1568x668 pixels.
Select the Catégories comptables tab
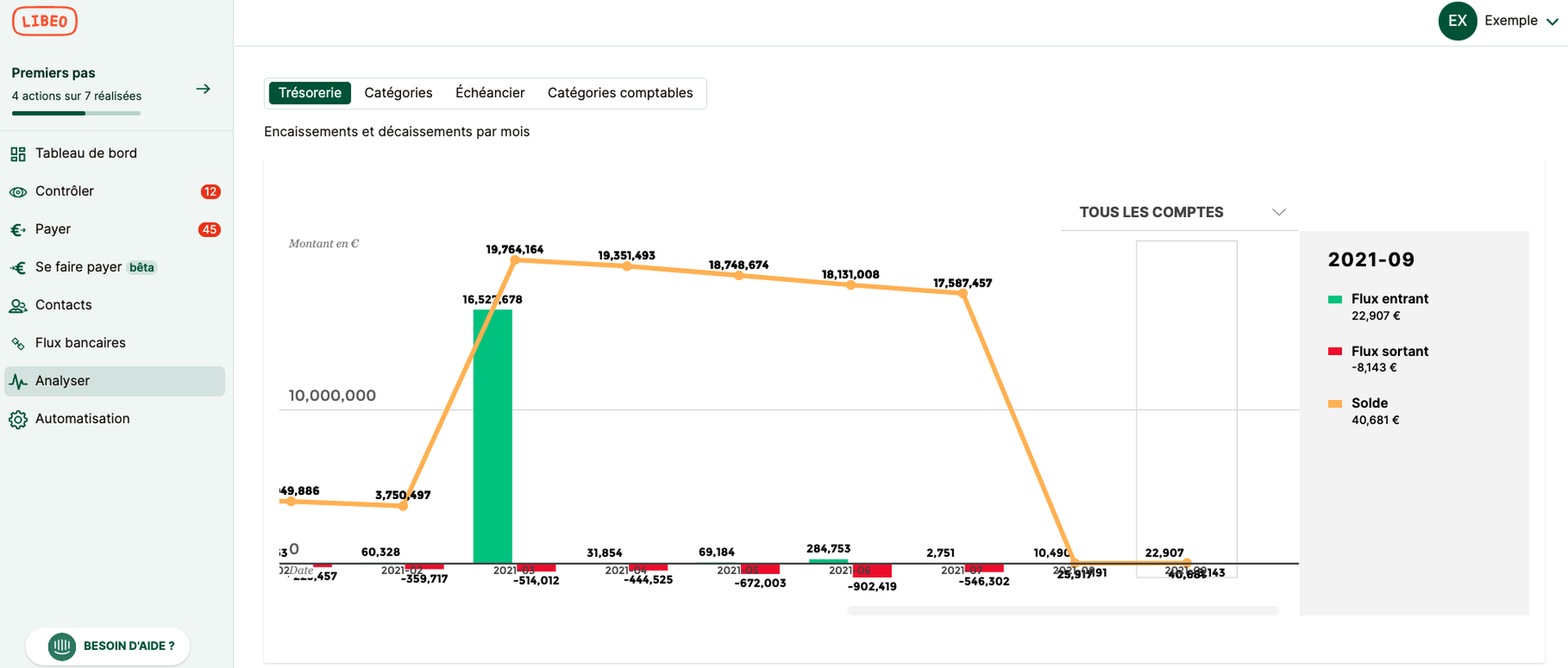pos(620,93)
